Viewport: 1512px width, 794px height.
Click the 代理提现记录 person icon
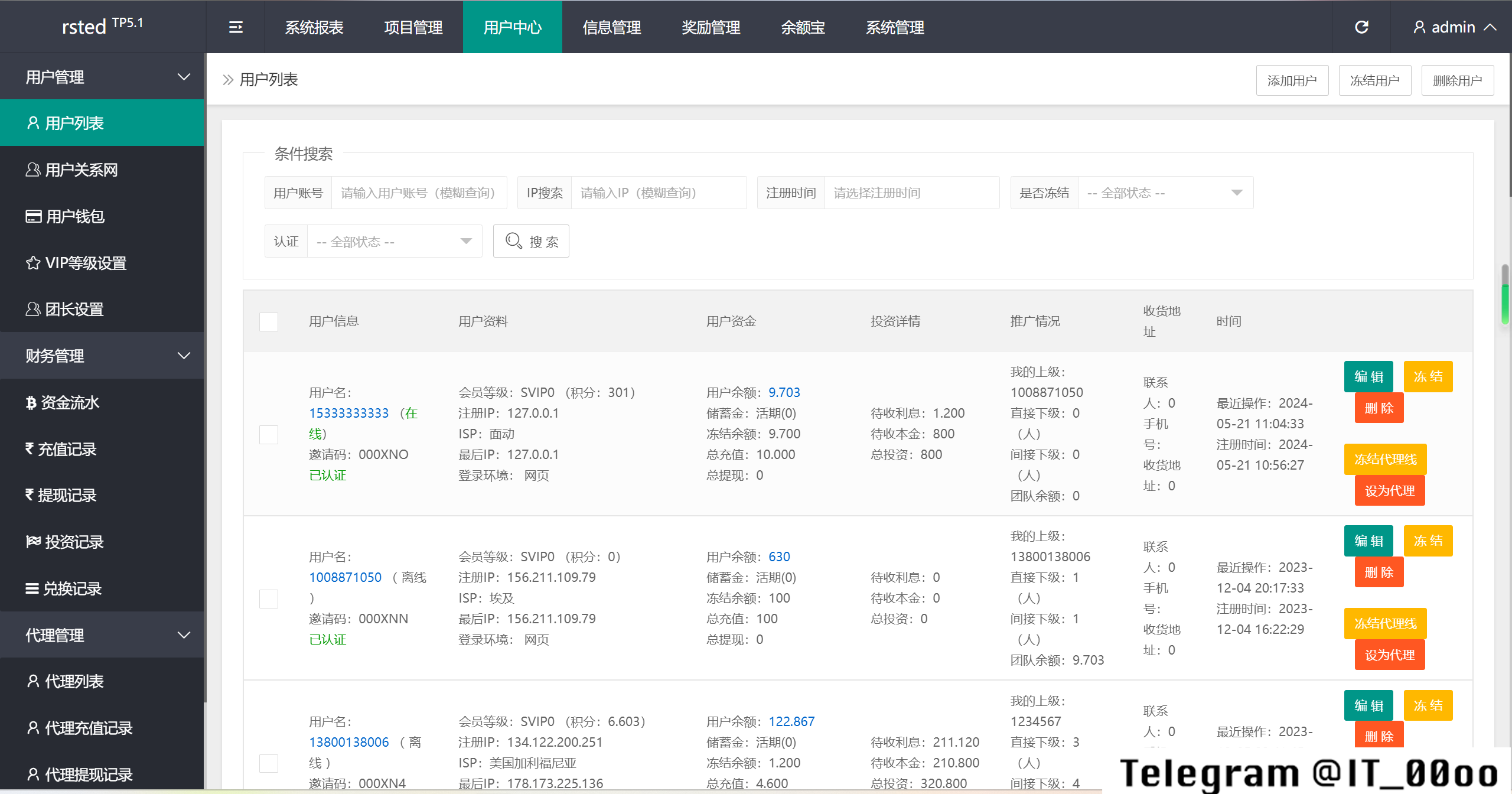(x=33, y=775)
